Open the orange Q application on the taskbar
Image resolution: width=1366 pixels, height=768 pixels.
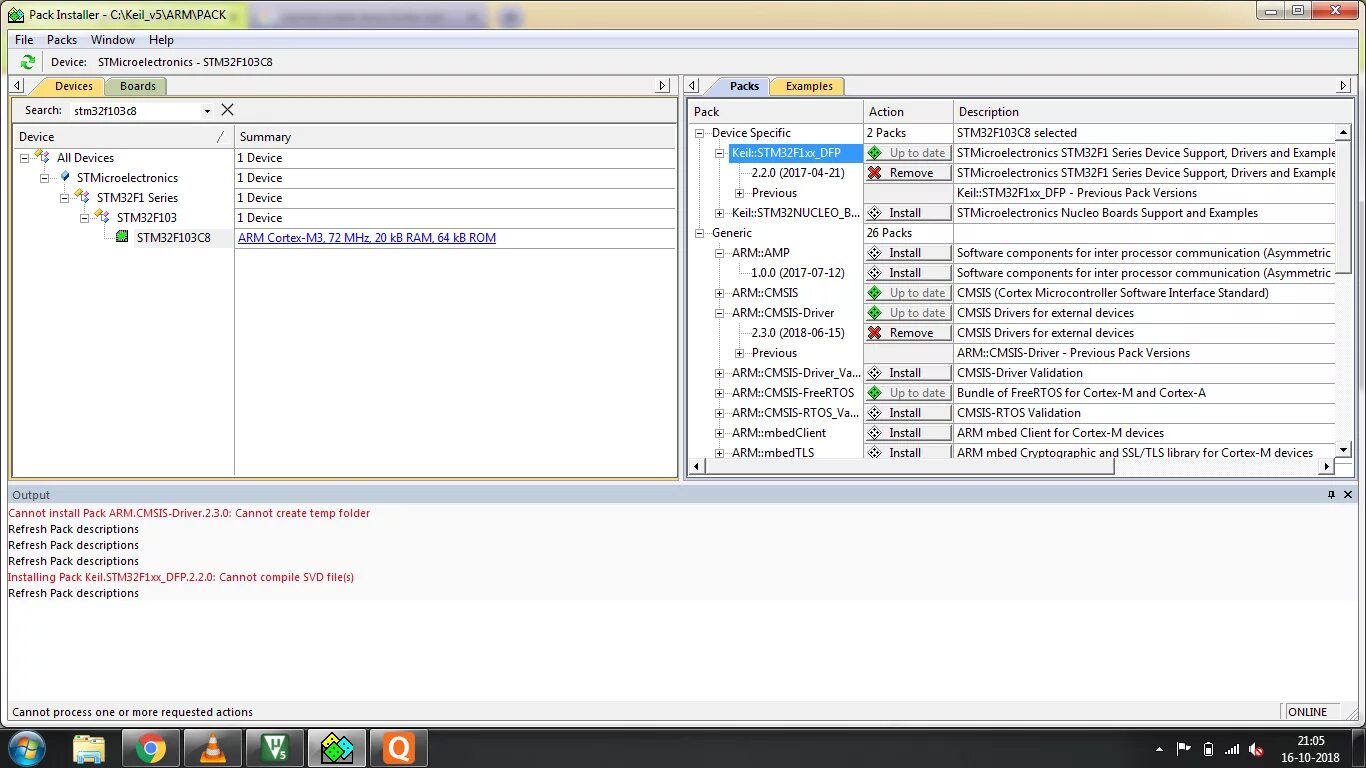click(x=399, y=748)
